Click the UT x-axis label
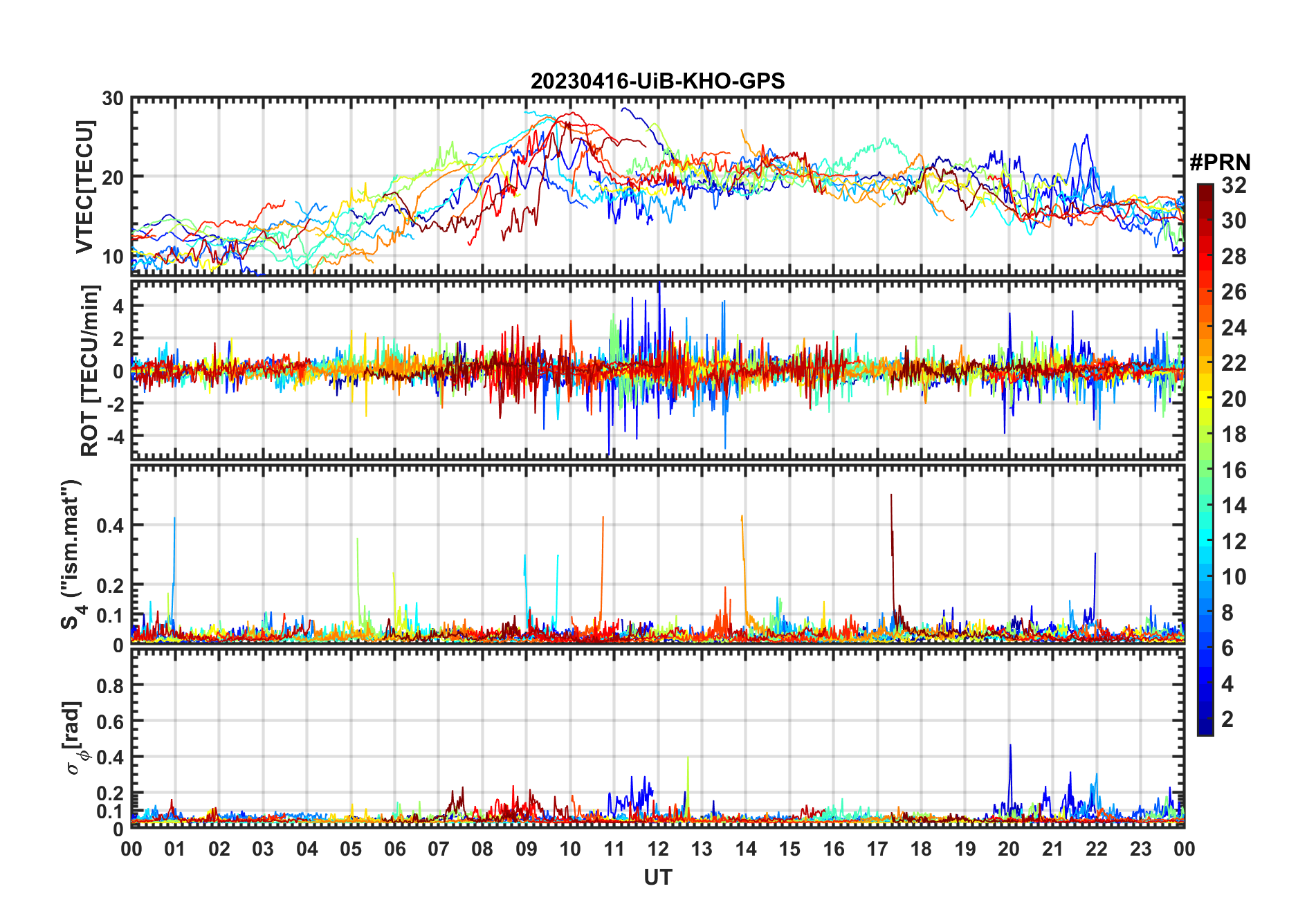Screen dimensions: 1316x920 tap(658, 877)
